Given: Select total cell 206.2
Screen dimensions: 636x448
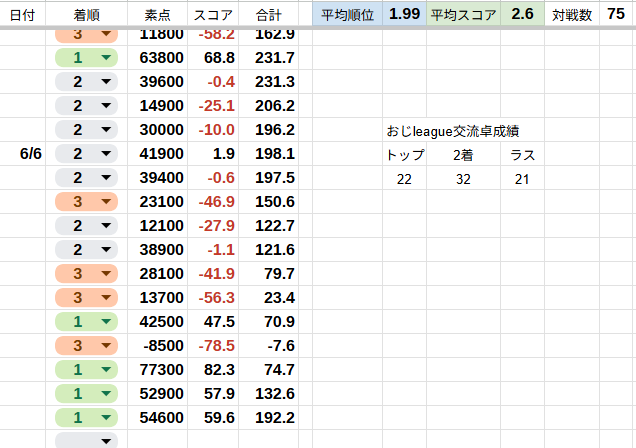Looking at the screenshot, I should click(x=269, y=106).
